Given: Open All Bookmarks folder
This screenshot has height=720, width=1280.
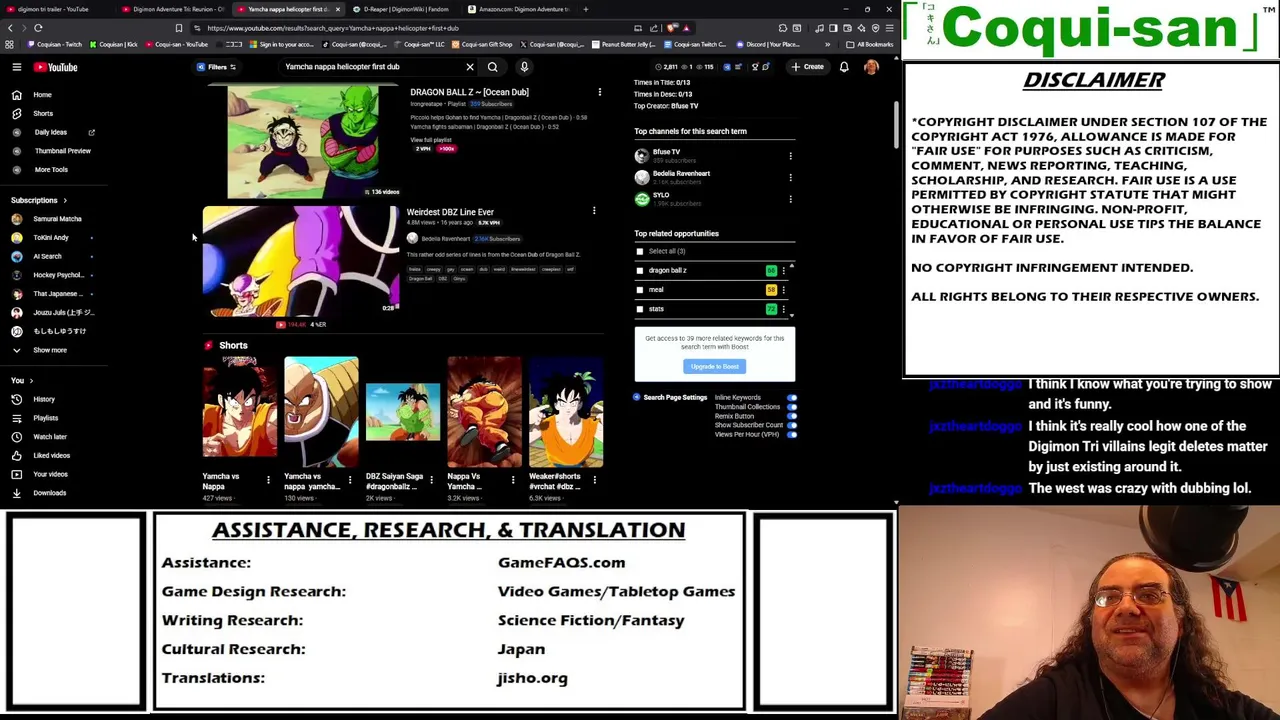Looking at the screenshot, I should tap(869, 44).
